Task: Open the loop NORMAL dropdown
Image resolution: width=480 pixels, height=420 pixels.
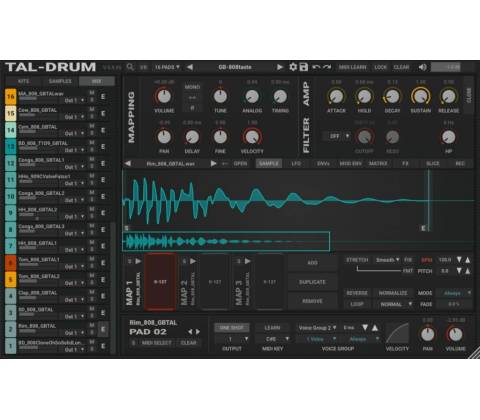Action: tap(394, 304)
